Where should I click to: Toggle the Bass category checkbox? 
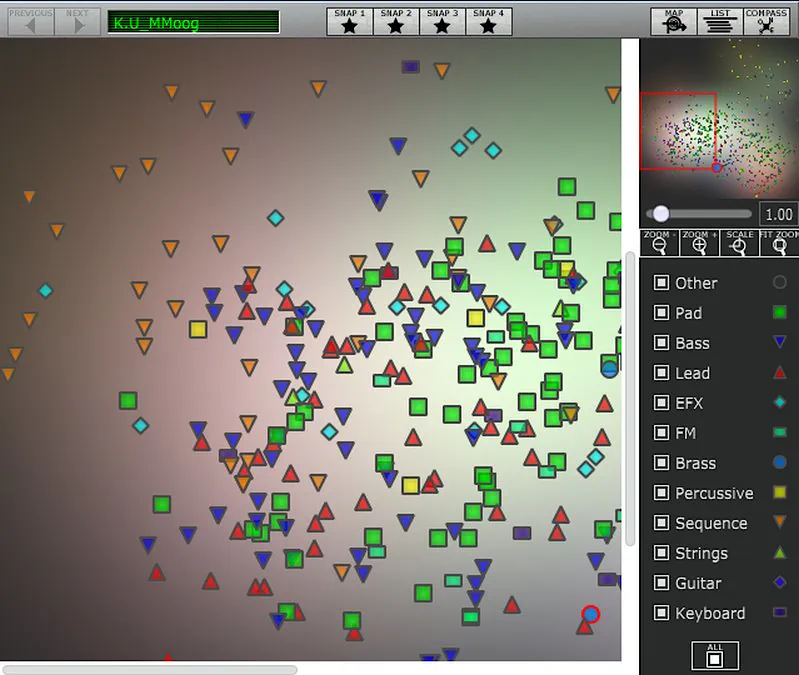(661, 342)
